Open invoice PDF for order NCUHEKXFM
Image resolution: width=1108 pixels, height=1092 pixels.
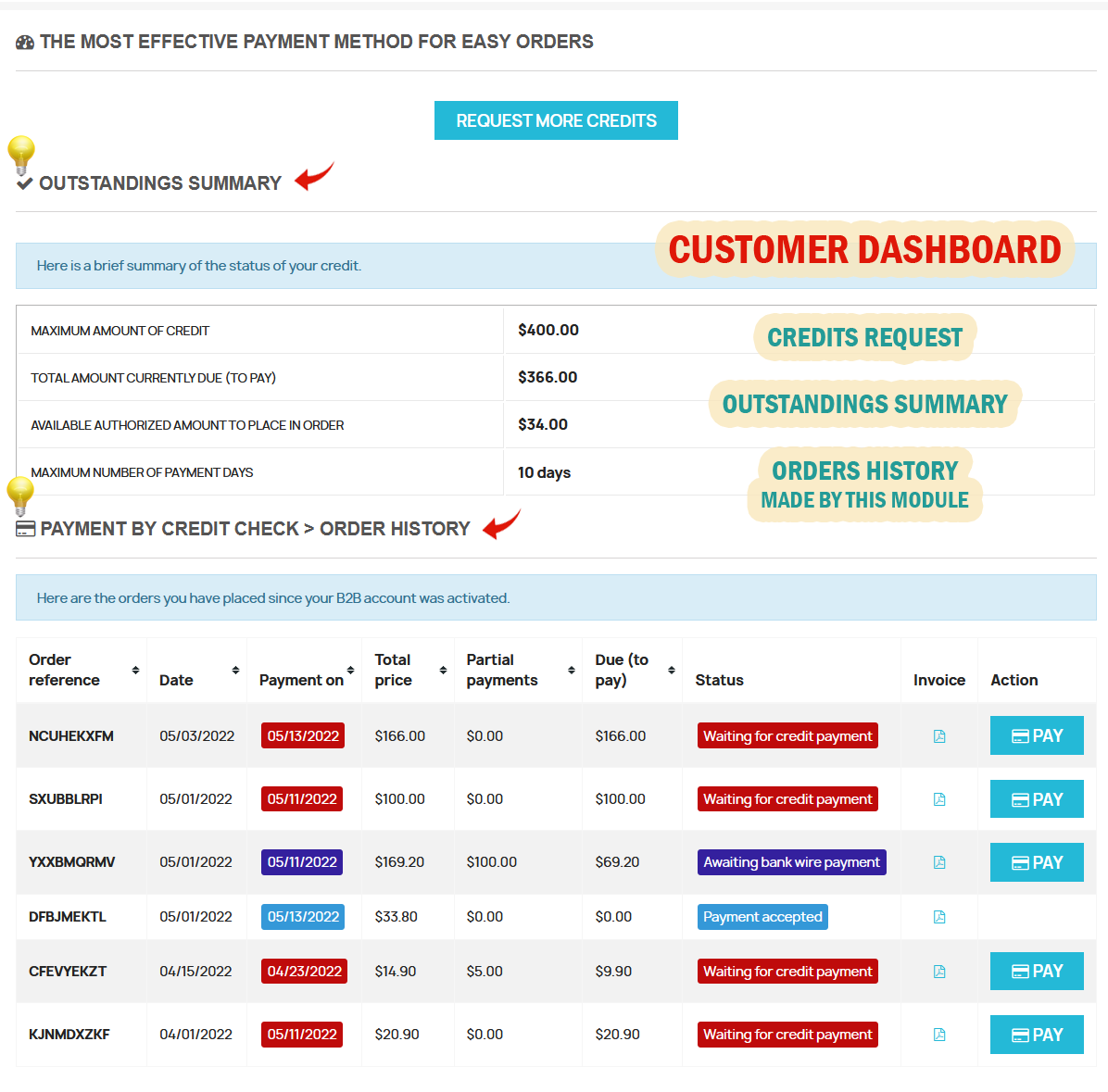pyautogui.click(x=938, y=736)
